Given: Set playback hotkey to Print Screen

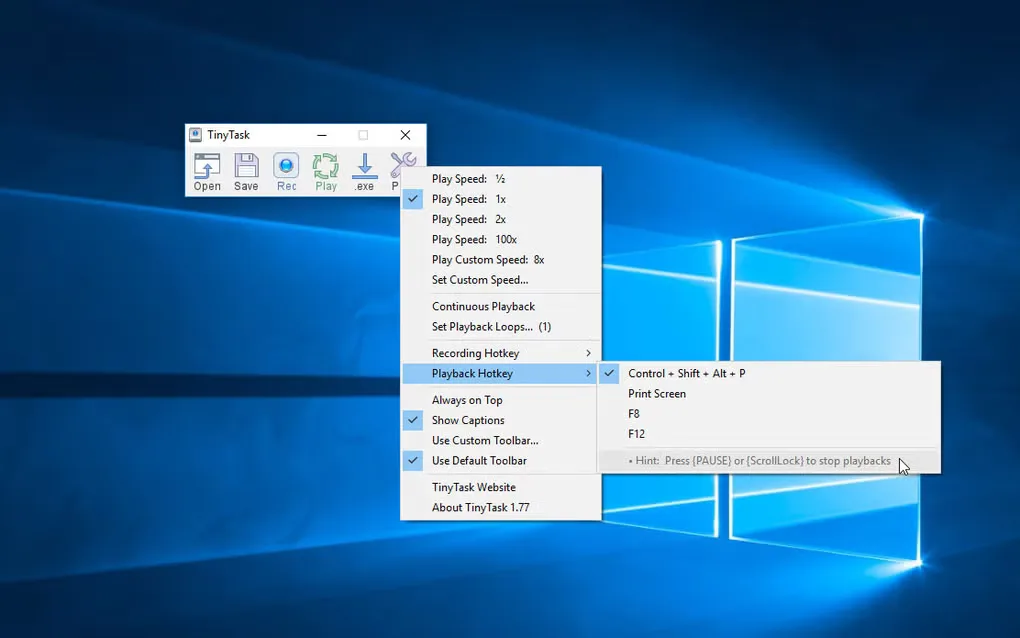Looking at the screenshot, I should pos(769,393).
